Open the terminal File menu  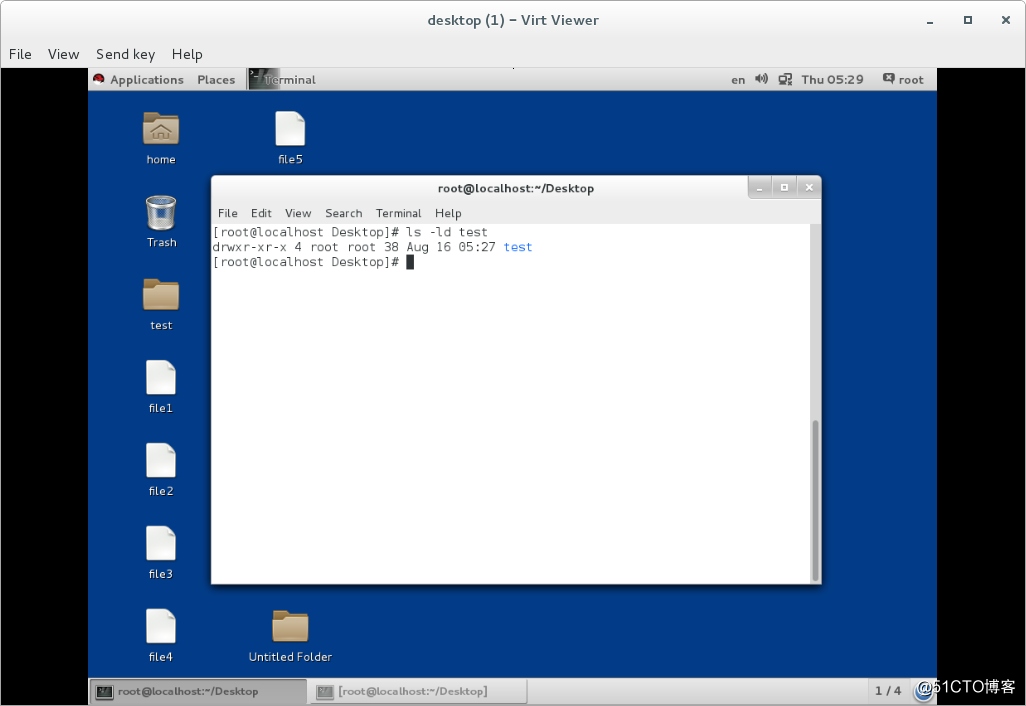pyautogui.click(x=228, y=213)
